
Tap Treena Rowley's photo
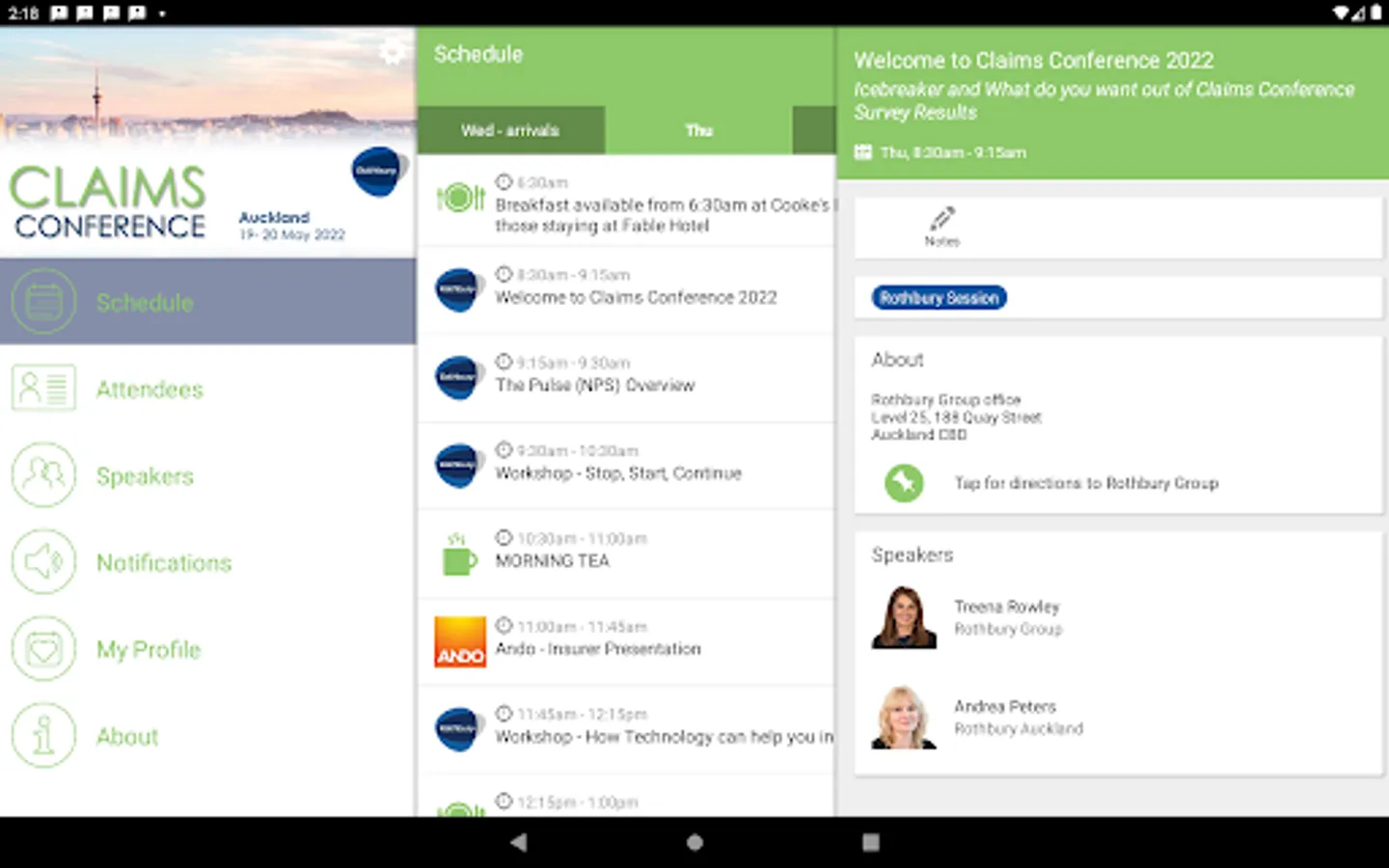click(904, 617)
